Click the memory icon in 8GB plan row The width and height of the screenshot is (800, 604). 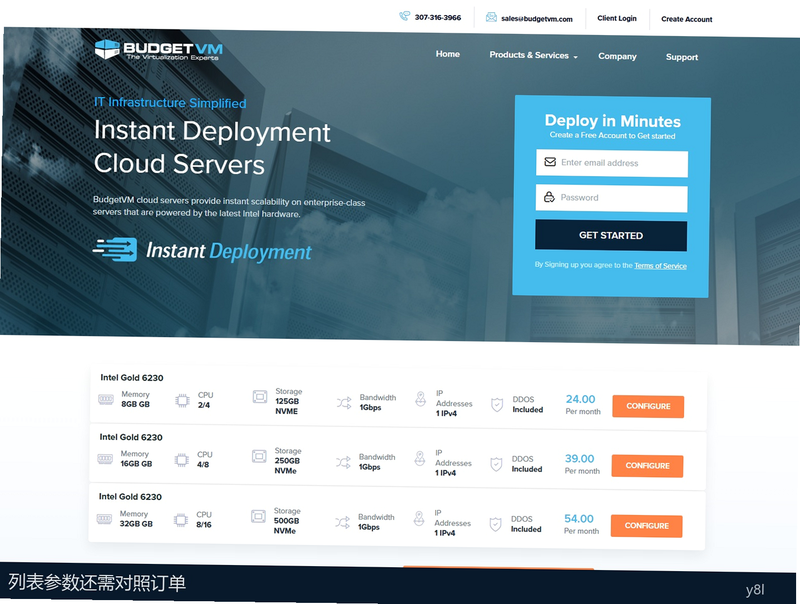(x=106, y=399)
